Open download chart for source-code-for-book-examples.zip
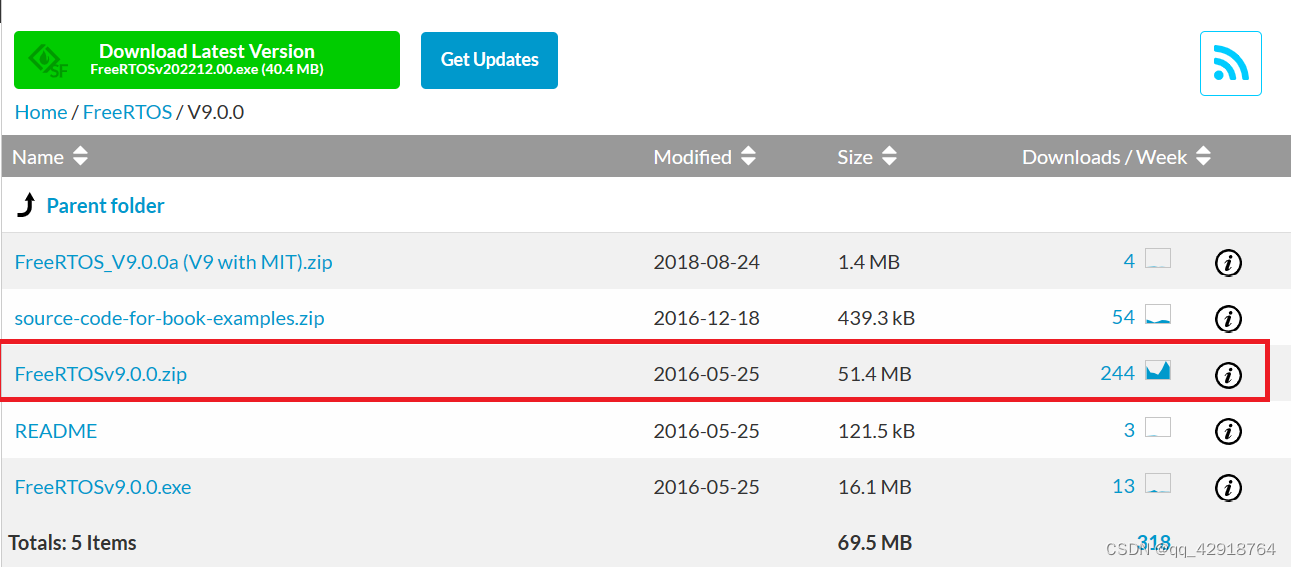 (x=1158, y=315)
